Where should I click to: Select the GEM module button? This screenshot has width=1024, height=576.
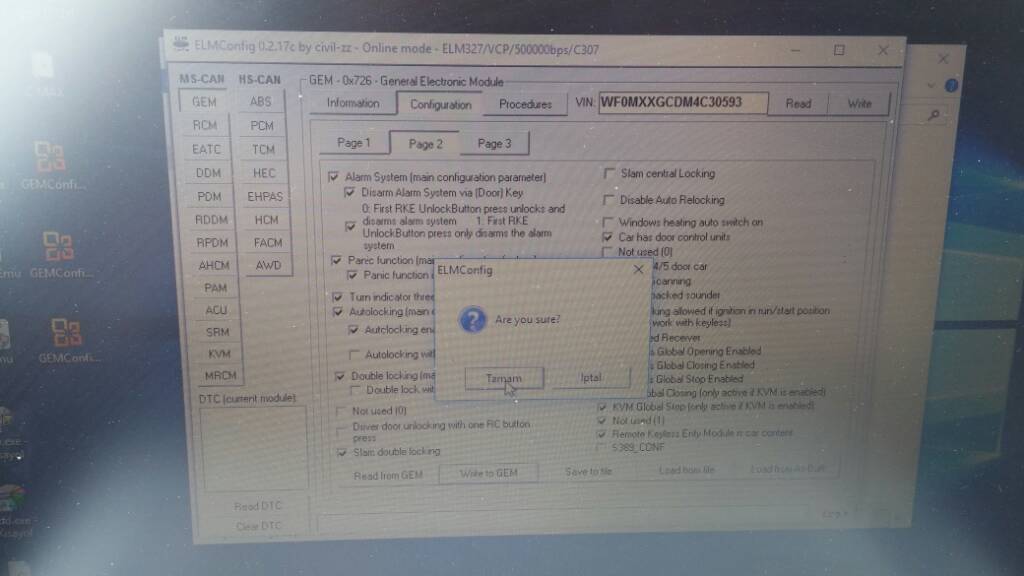coord(204,102)
